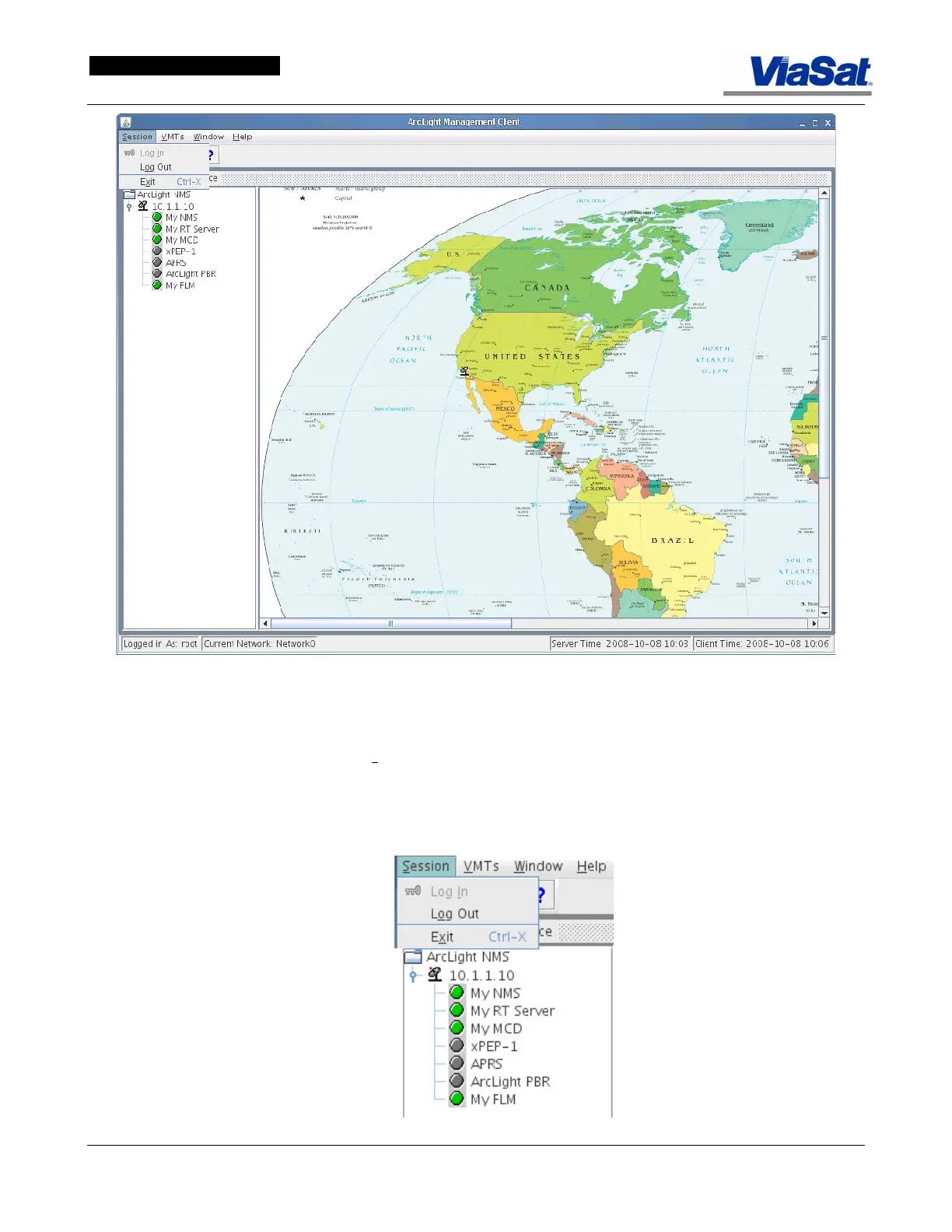Click the green My MCD status icon in the full client window
Screen dimensions: 952x1232
point(157,240)
